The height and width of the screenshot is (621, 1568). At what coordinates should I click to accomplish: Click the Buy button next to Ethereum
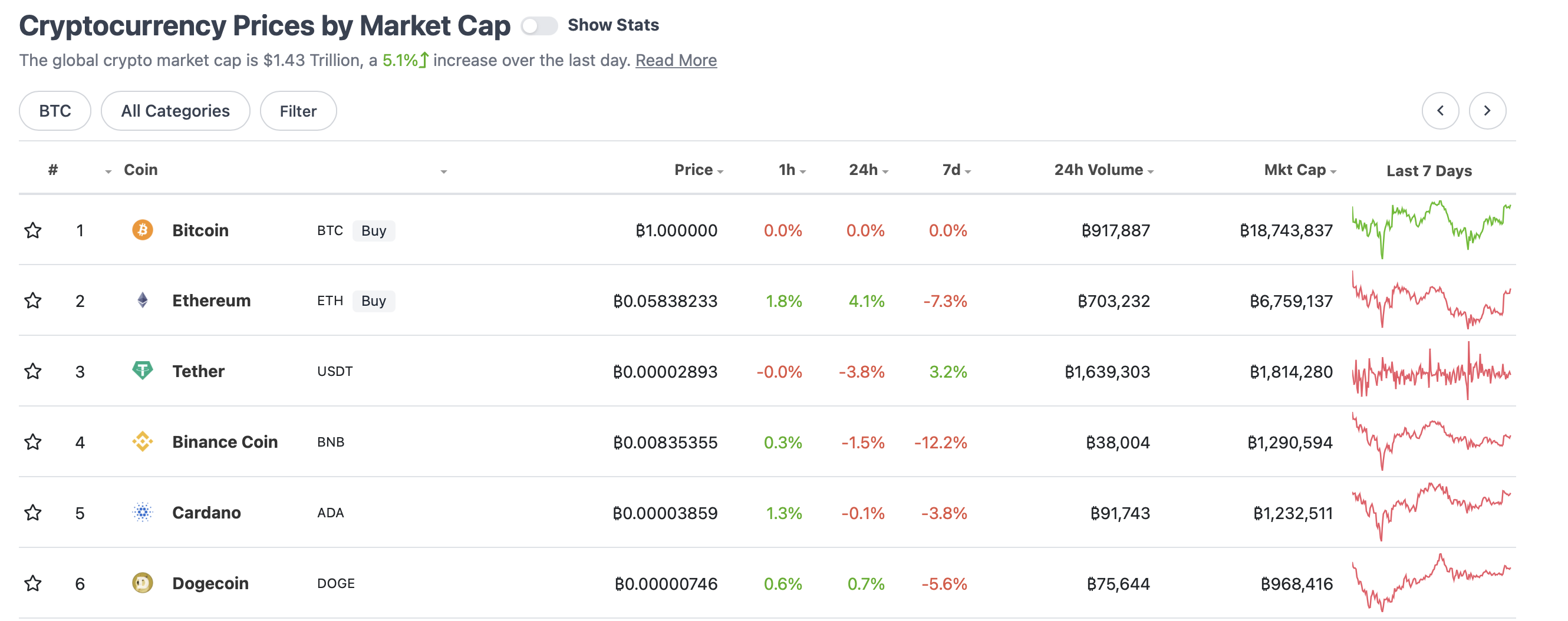click(374, 300)
